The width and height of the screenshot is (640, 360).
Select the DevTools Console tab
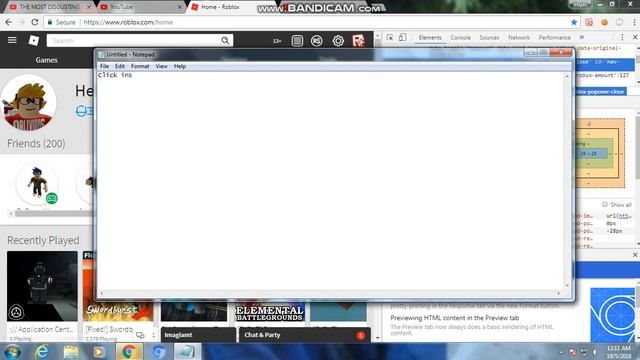pos(460,38)
